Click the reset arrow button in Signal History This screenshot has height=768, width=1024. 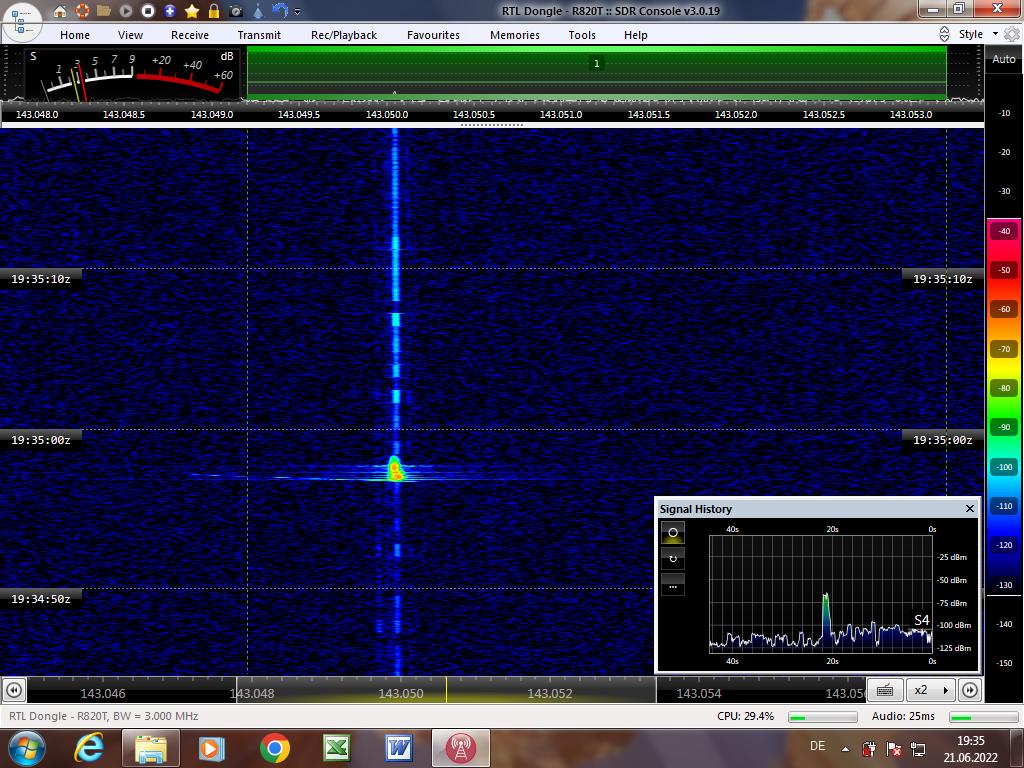pos(673,558)
